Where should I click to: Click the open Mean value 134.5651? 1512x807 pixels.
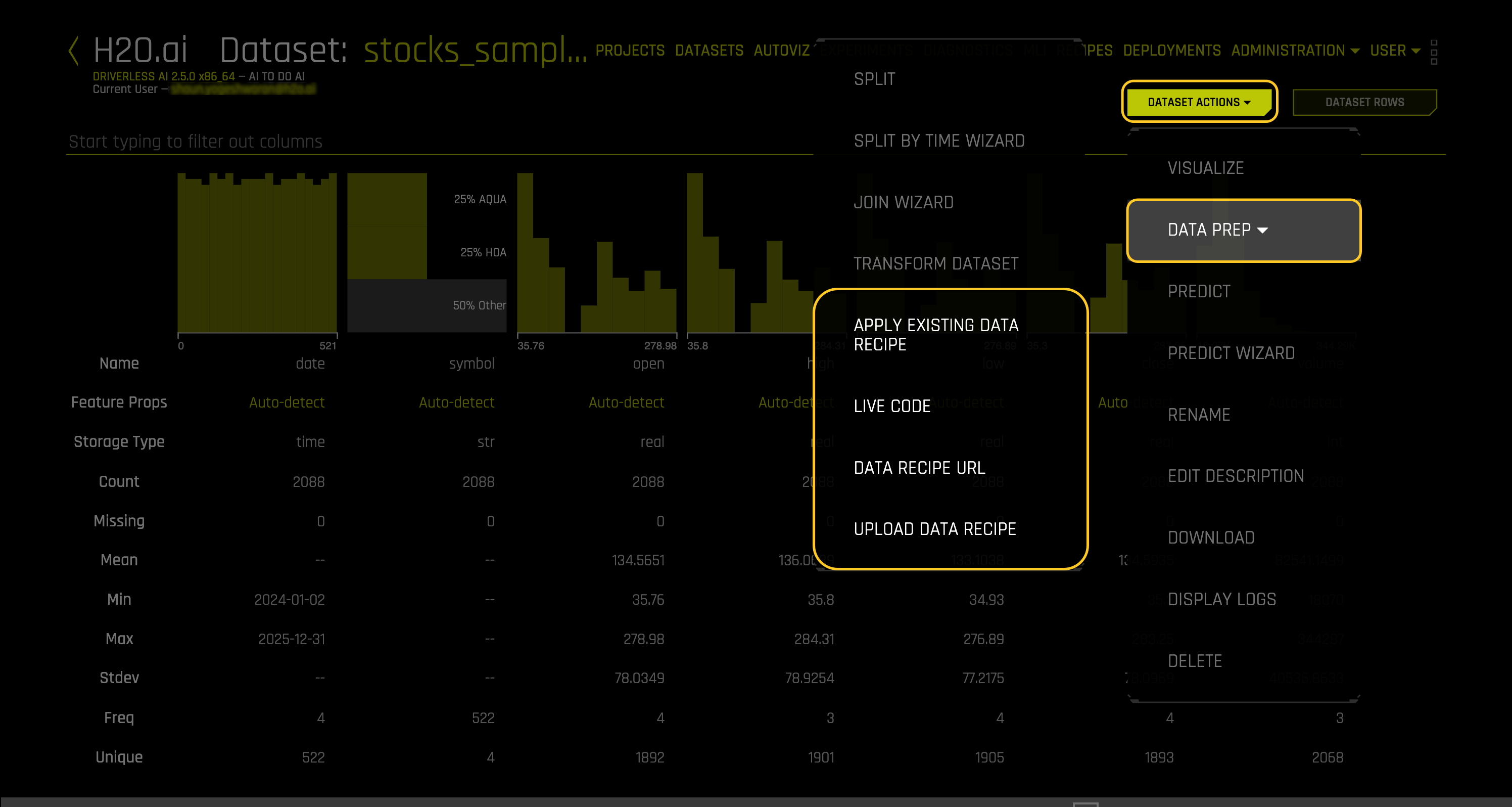tap(638, 561)
